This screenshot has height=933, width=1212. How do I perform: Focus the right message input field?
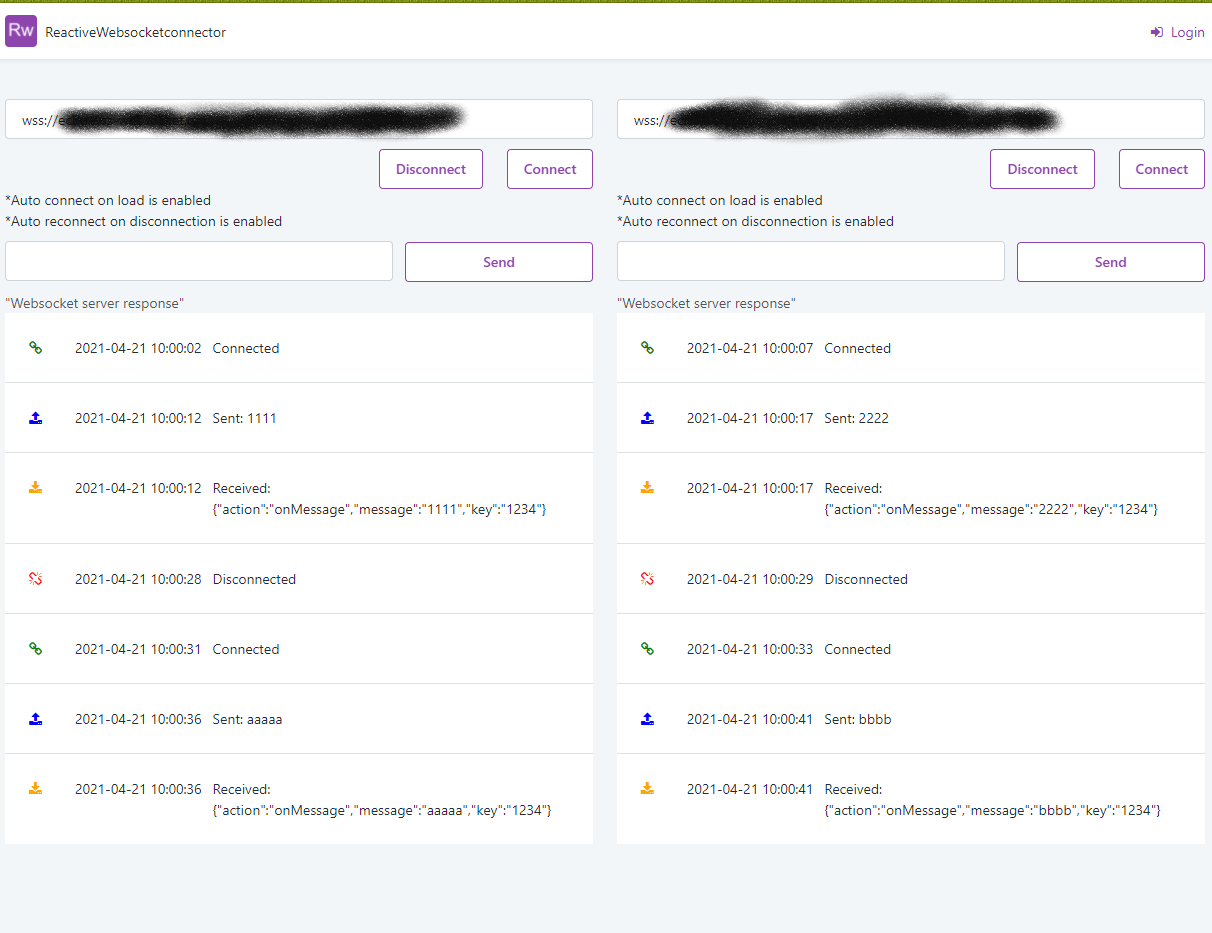(x=811, y=261)
